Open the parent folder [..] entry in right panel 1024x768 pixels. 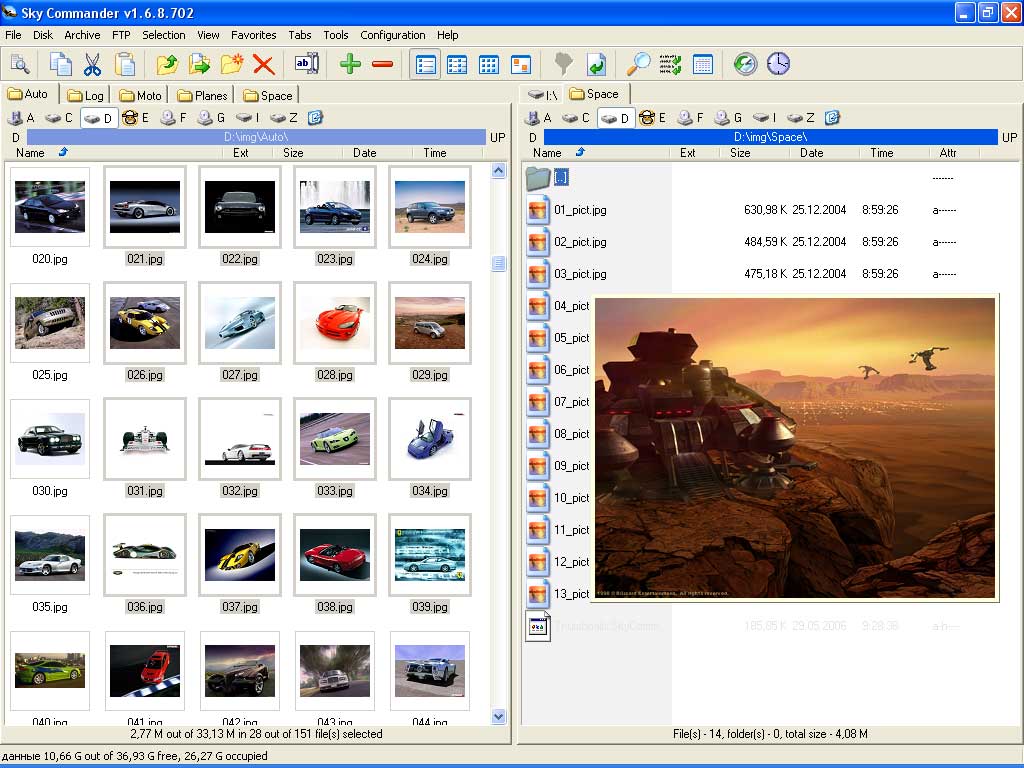(562, 178)
